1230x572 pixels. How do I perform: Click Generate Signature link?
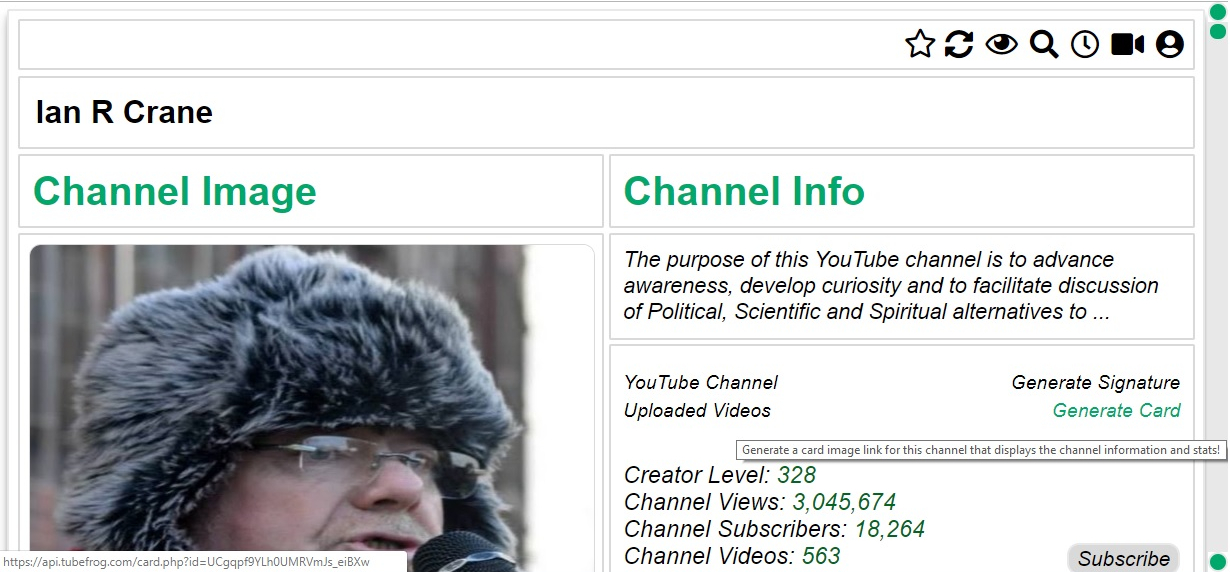point(1096,383)
